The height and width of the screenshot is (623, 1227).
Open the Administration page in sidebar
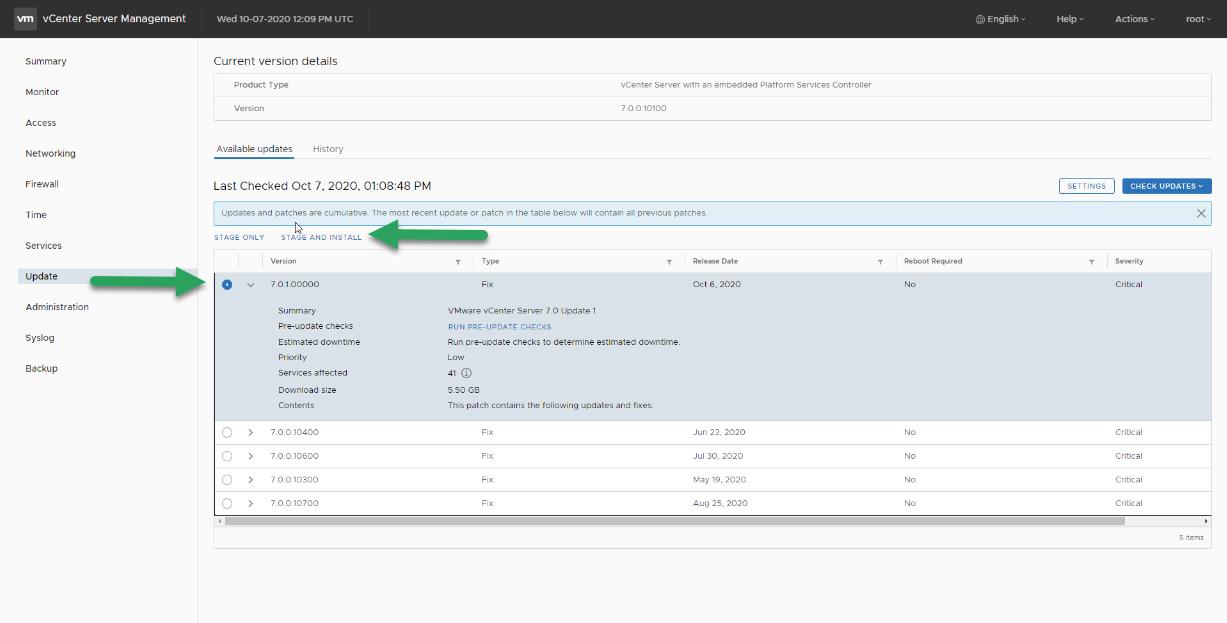pyautogui.click(x=57, y=307)
